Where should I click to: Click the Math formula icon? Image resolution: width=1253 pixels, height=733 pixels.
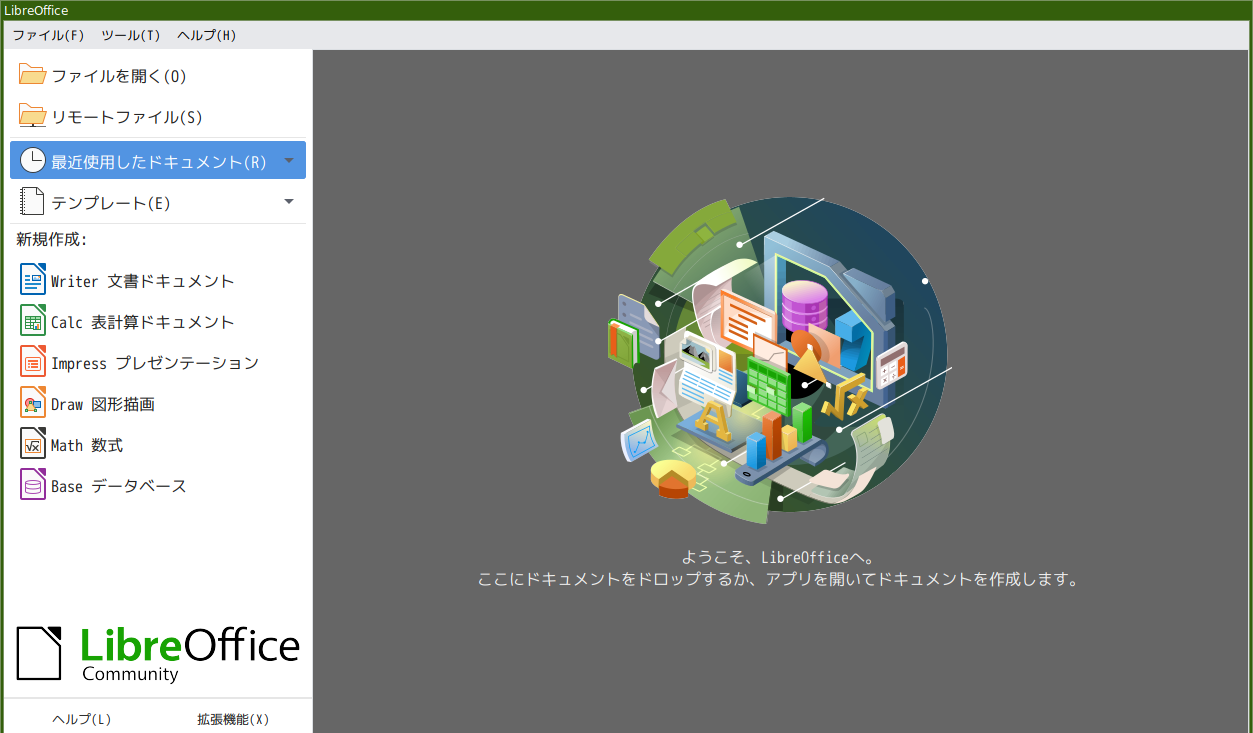33,445
